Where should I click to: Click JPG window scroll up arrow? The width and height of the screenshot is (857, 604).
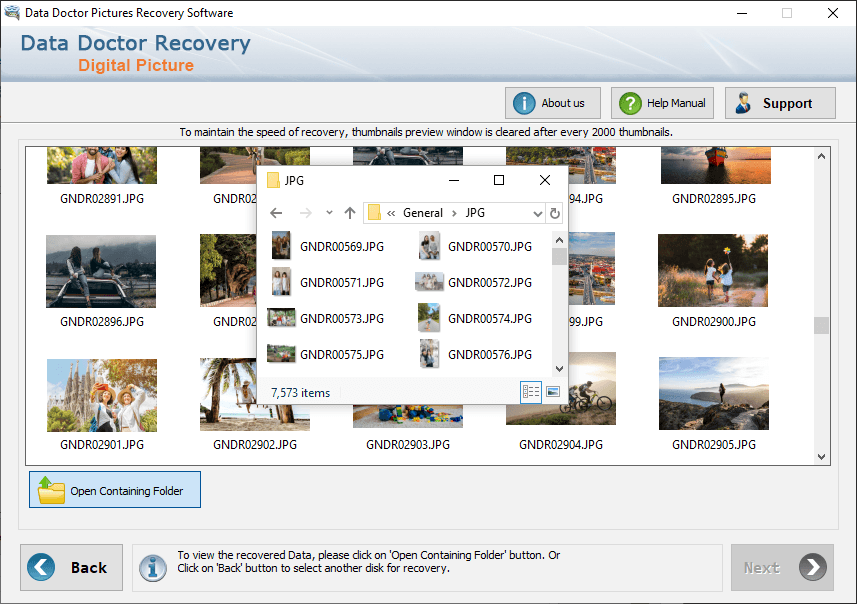[559, 240]
